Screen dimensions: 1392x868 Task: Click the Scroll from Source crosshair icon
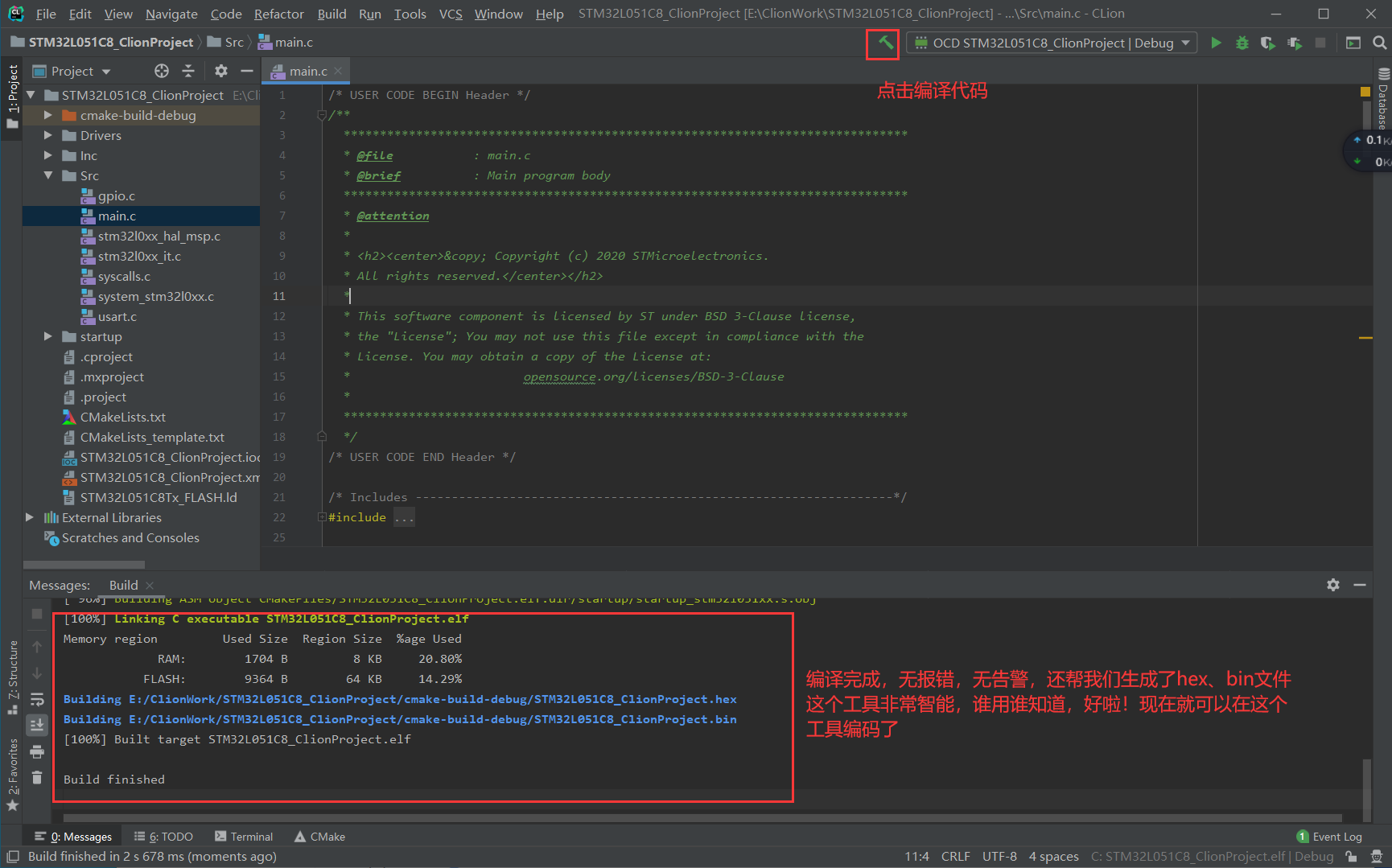tap(161, 71)
